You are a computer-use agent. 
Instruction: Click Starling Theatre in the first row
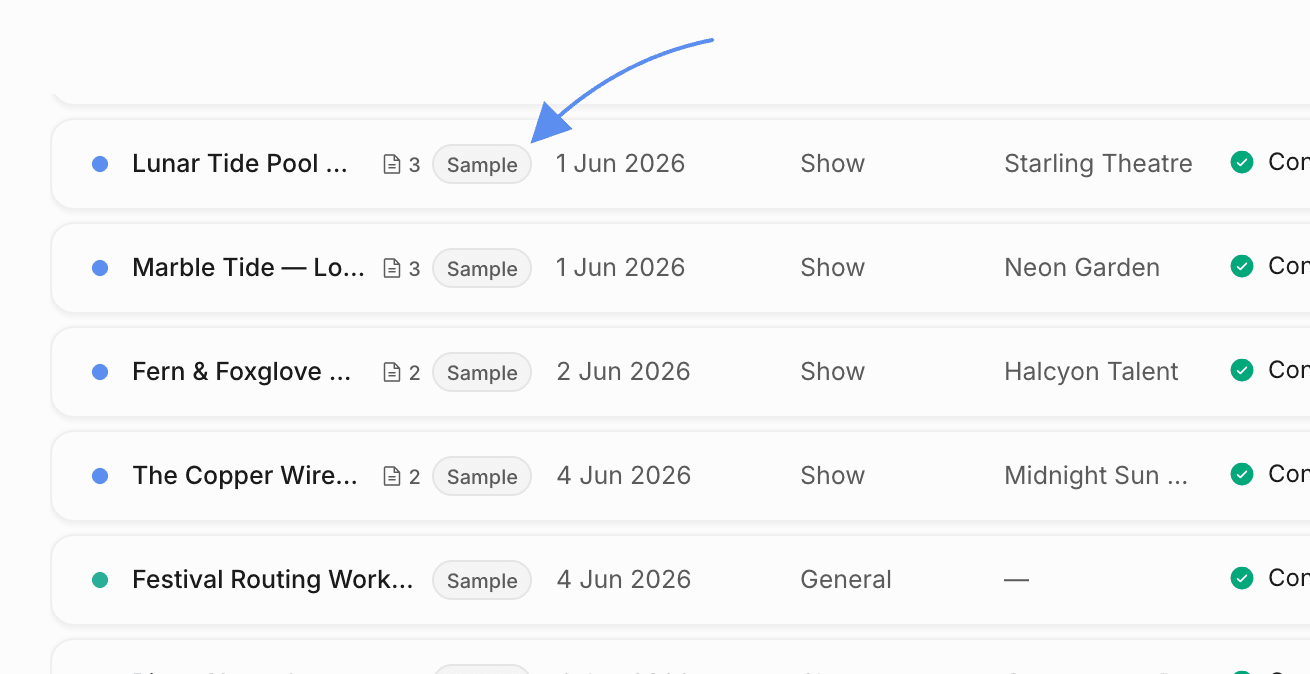(1098, 164)
